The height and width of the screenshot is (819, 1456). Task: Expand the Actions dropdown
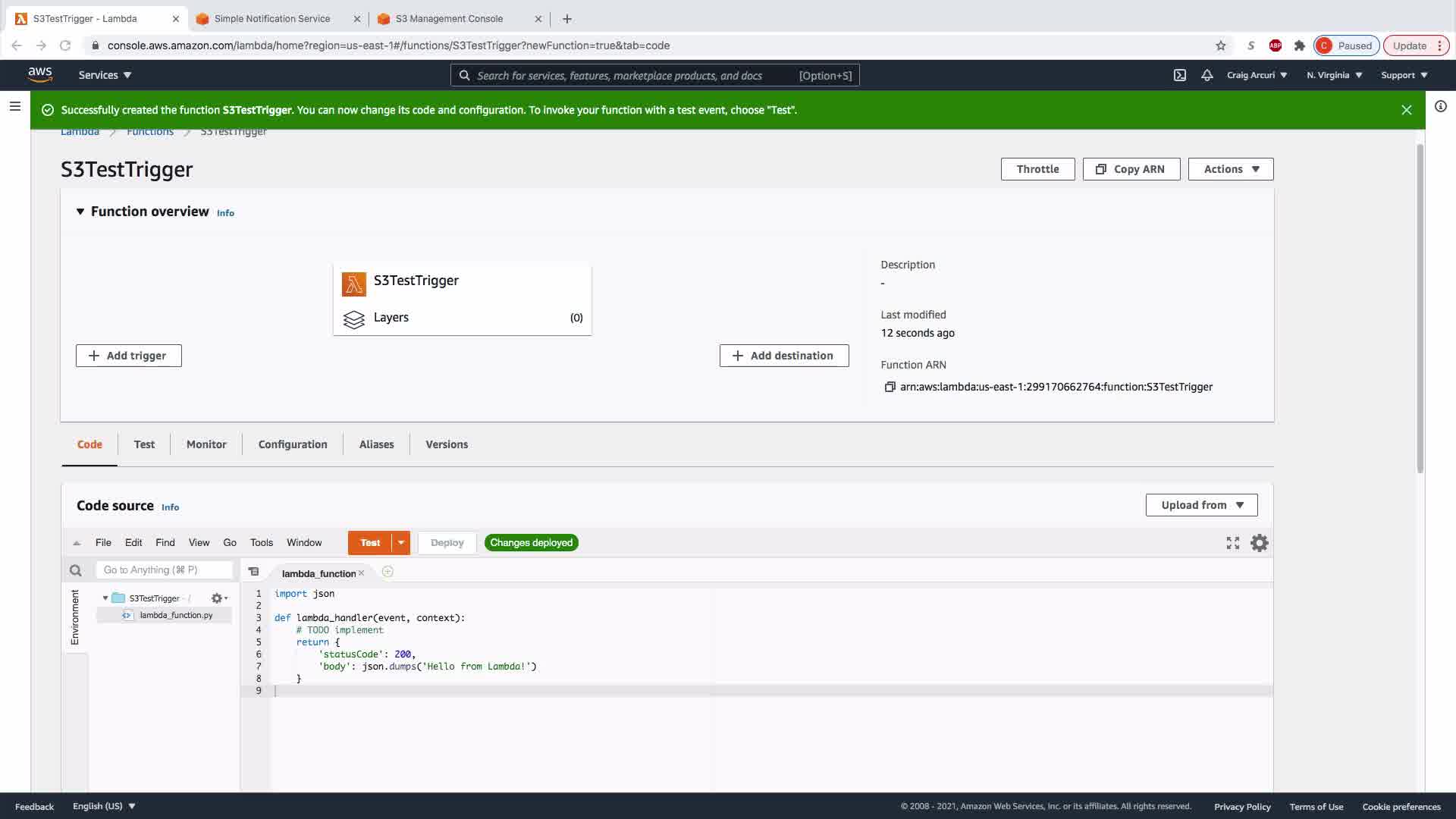coord(1230,169)
